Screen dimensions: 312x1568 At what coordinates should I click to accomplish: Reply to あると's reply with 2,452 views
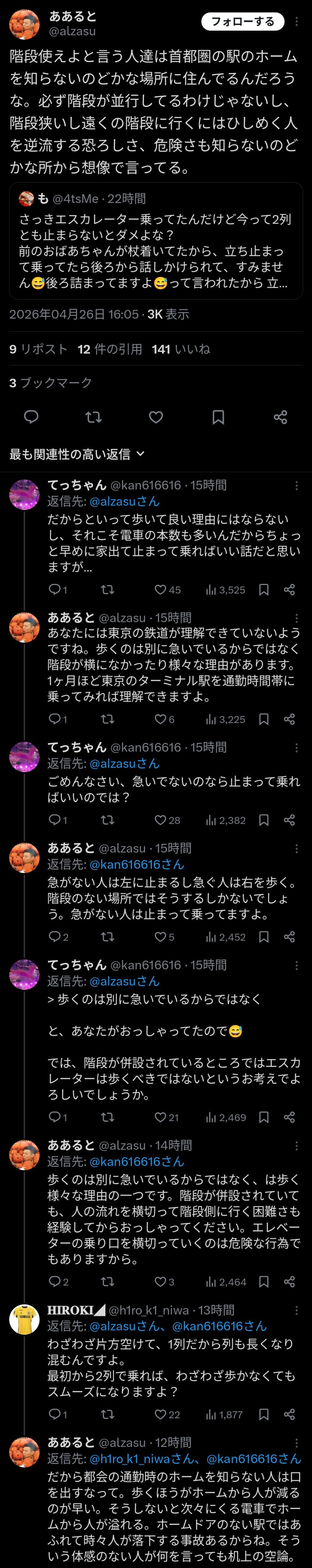[x=55, y=937]
